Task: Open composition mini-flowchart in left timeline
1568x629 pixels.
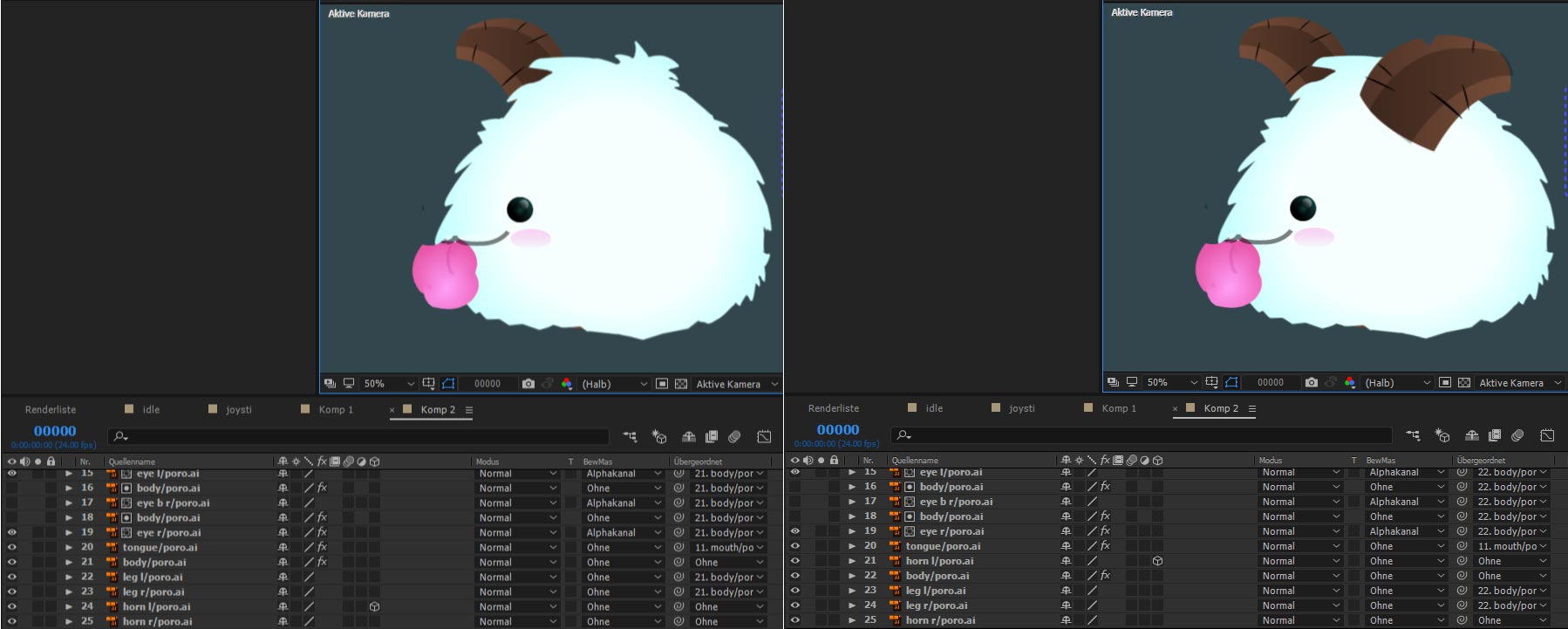Action: (630, 436)
